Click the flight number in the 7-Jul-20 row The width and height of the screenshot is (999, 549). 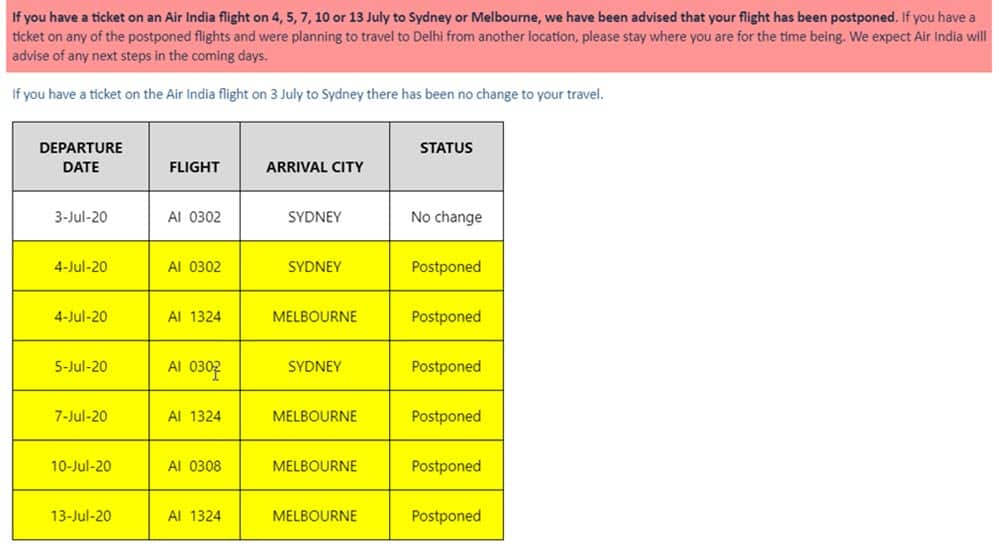point(194,416)
